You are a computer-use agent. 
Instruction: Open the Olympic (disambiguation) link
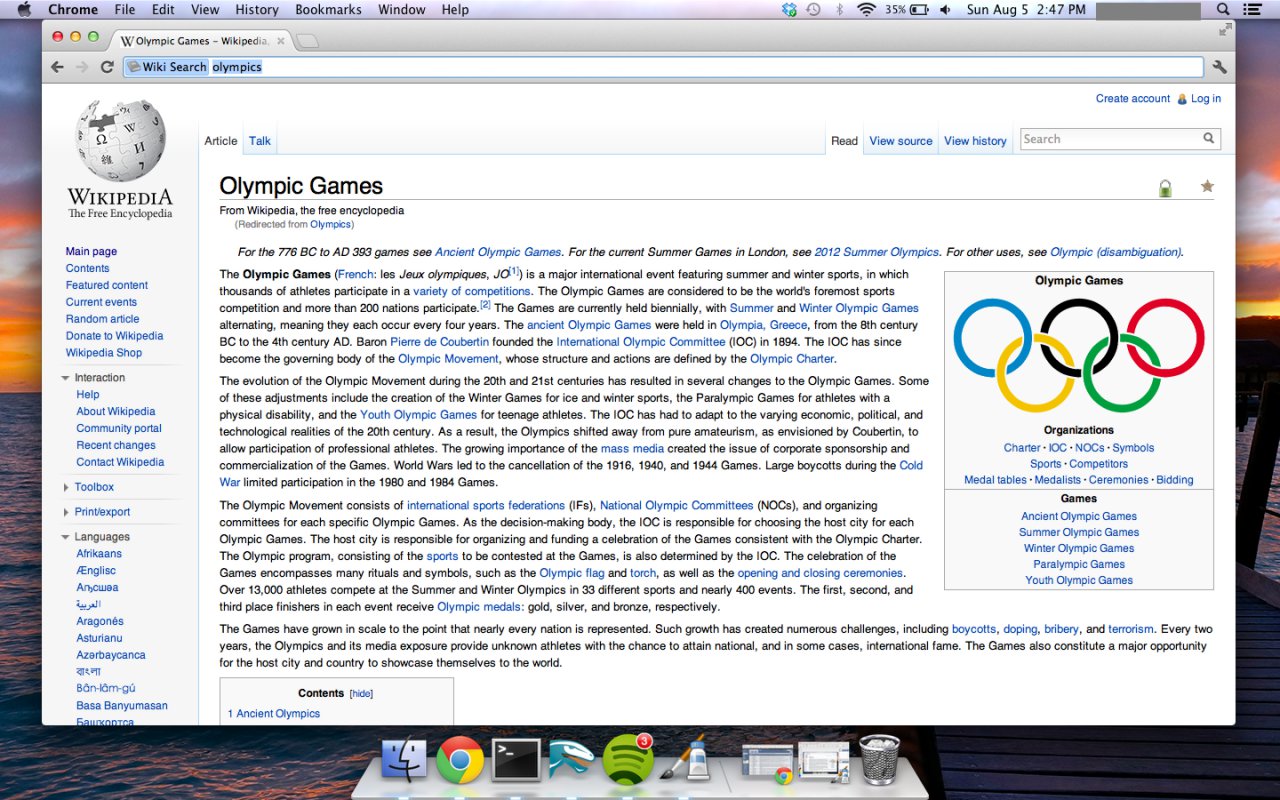[x=1116, y=252]
